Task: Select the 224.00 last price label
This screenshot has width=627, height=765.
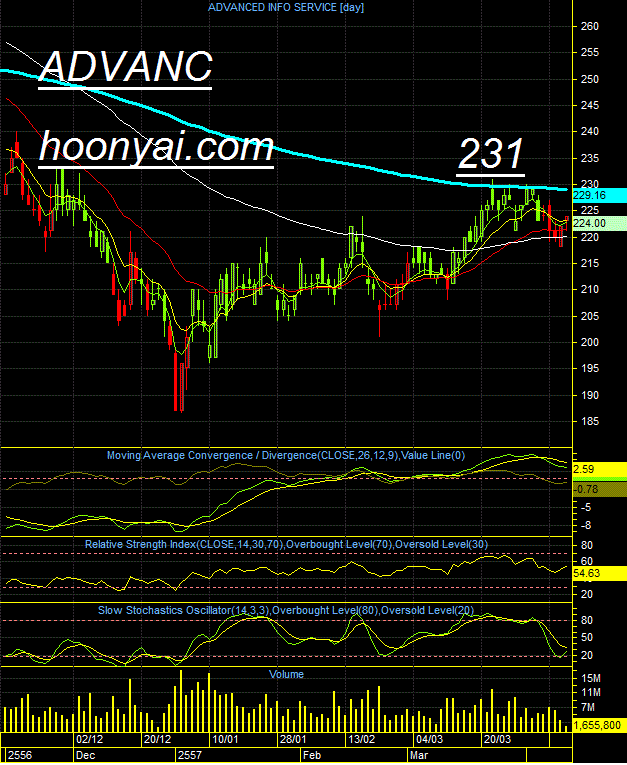Action: [x=599, y=223]
